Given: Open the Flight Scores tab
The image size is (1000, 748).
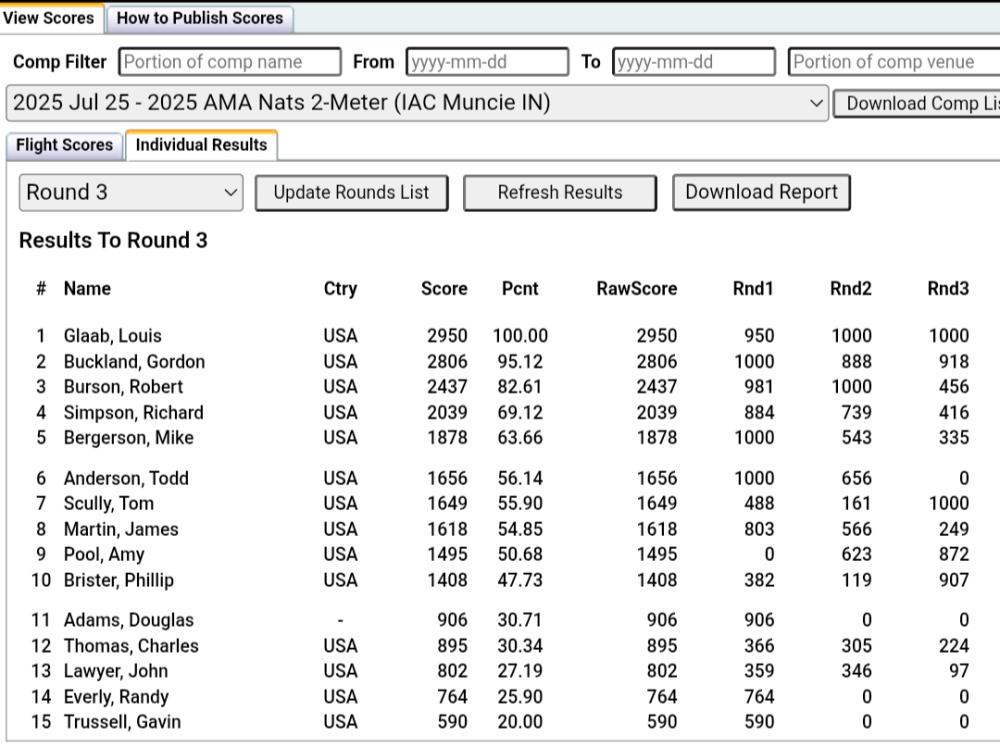Looking at the screenshot, I should click(63, 145).
